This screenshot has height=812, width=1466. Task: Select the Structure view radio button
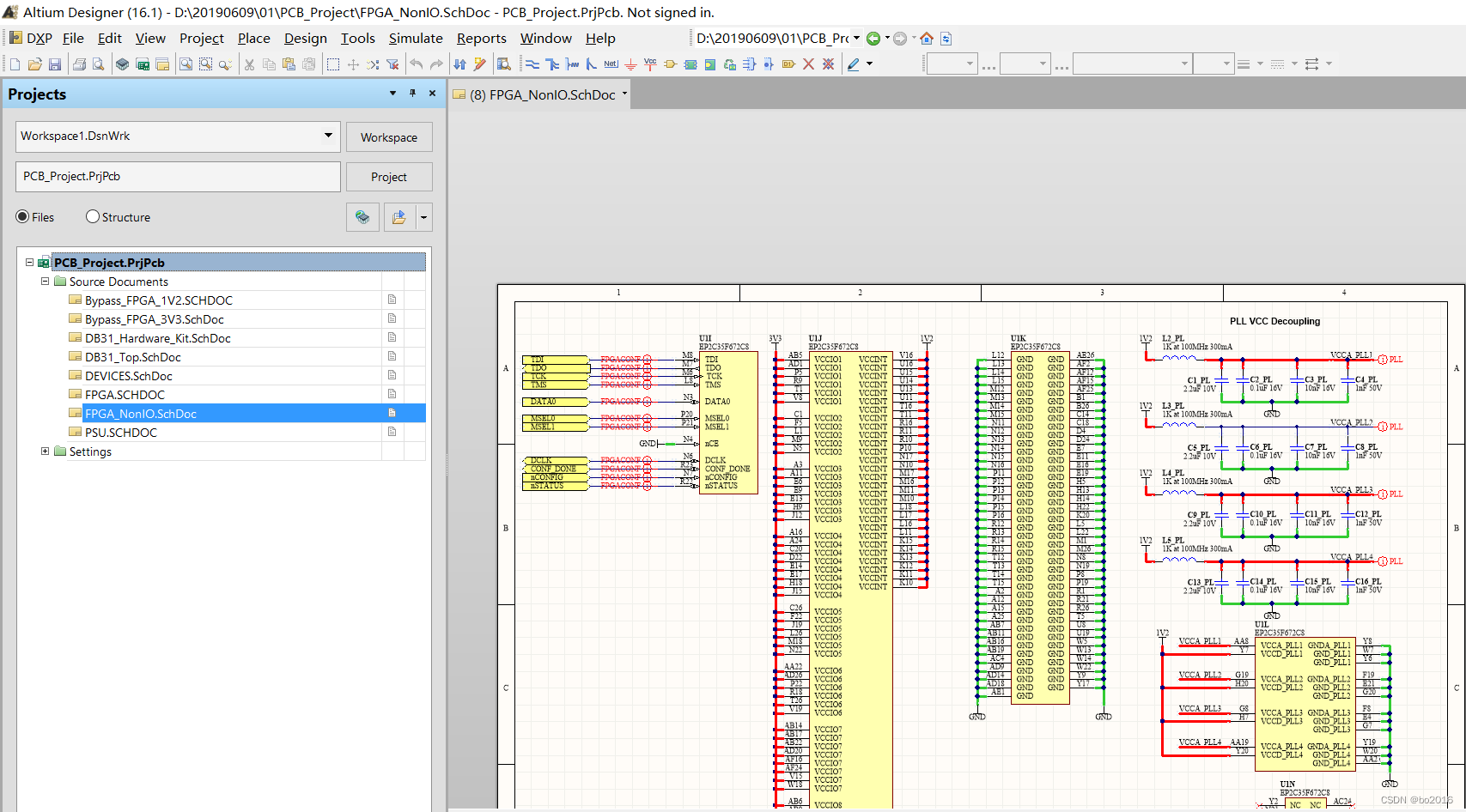click(93, 217)
